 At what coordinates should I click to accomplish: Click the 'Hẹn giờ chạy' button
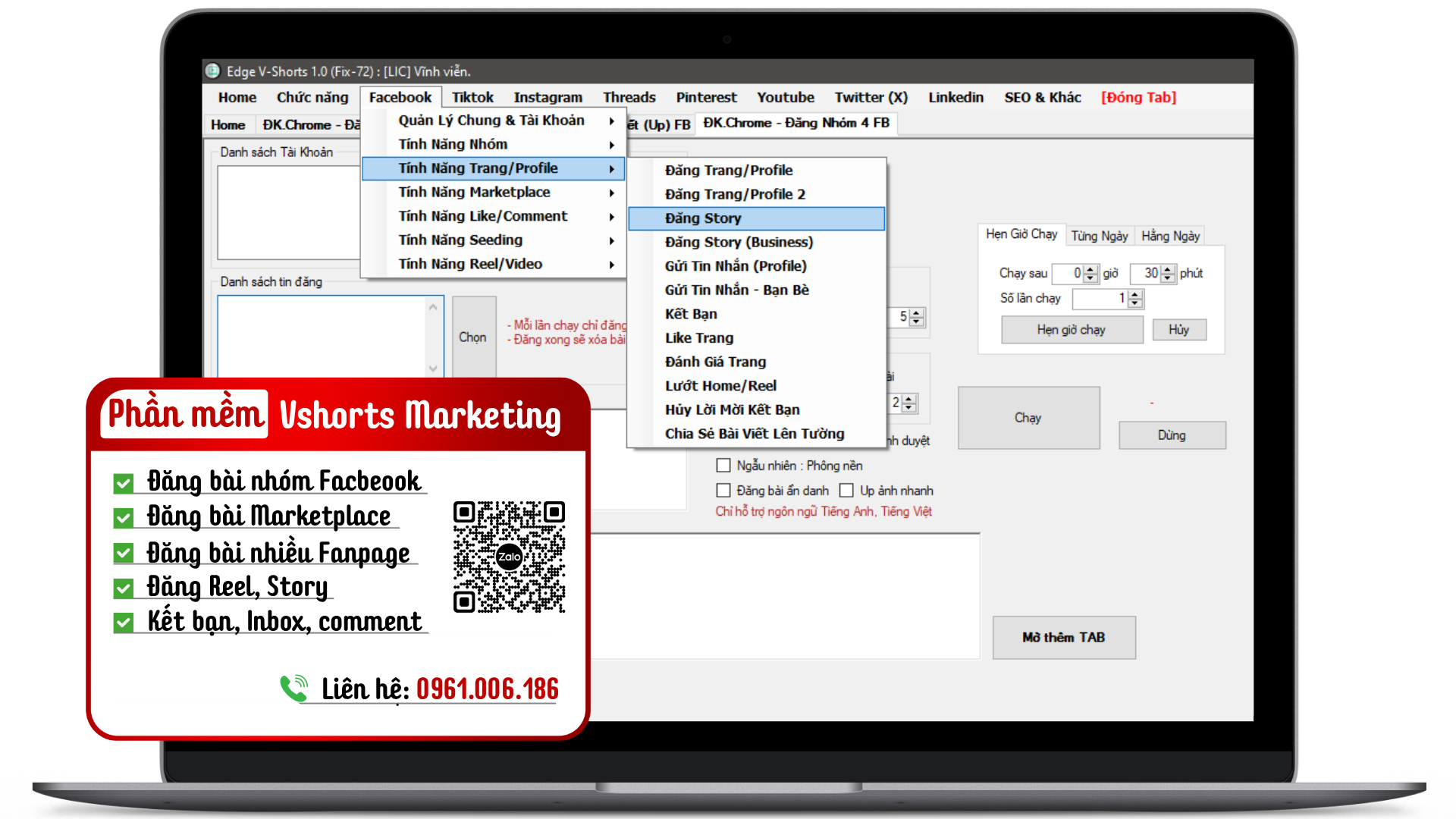[1071, 330]
